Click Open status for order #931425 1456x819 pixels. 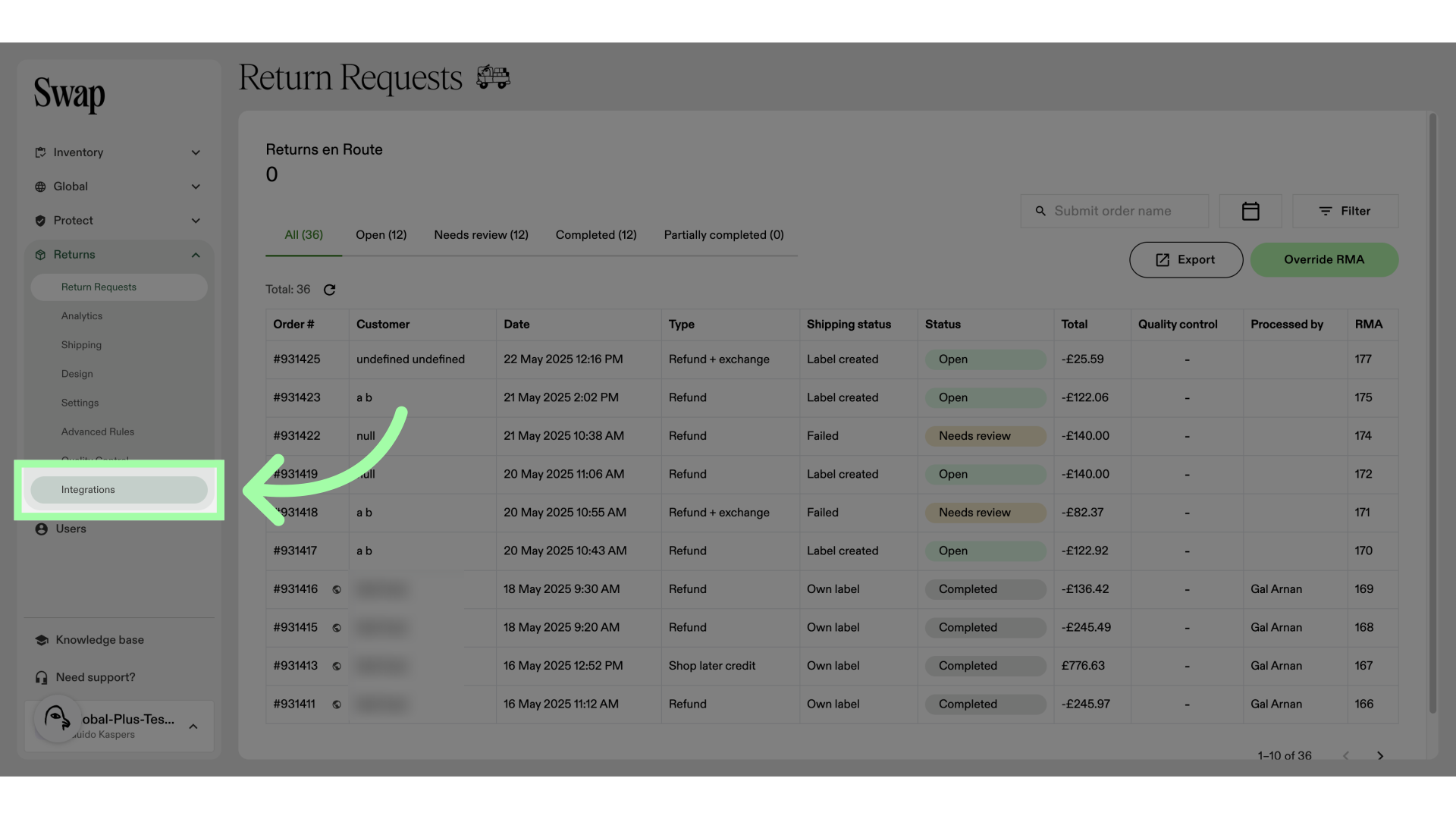coord(985,359)
